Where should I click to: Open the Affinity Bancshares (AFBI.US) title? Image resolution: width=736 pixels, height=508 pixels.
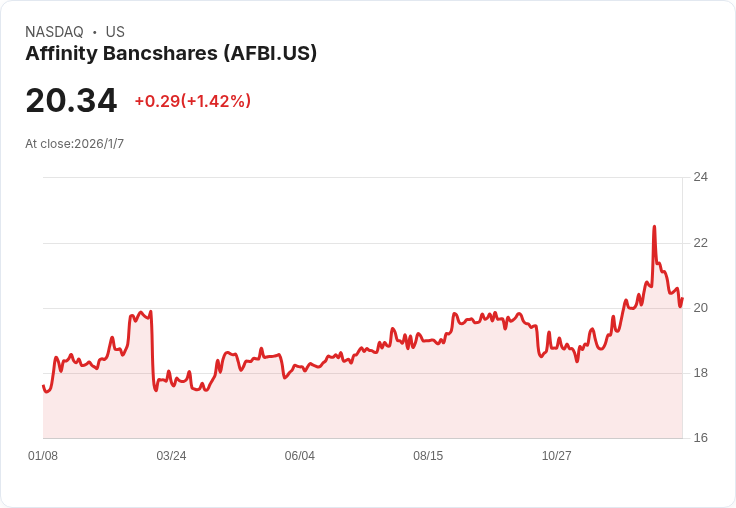pyautogui.click(x=171, y=53)
